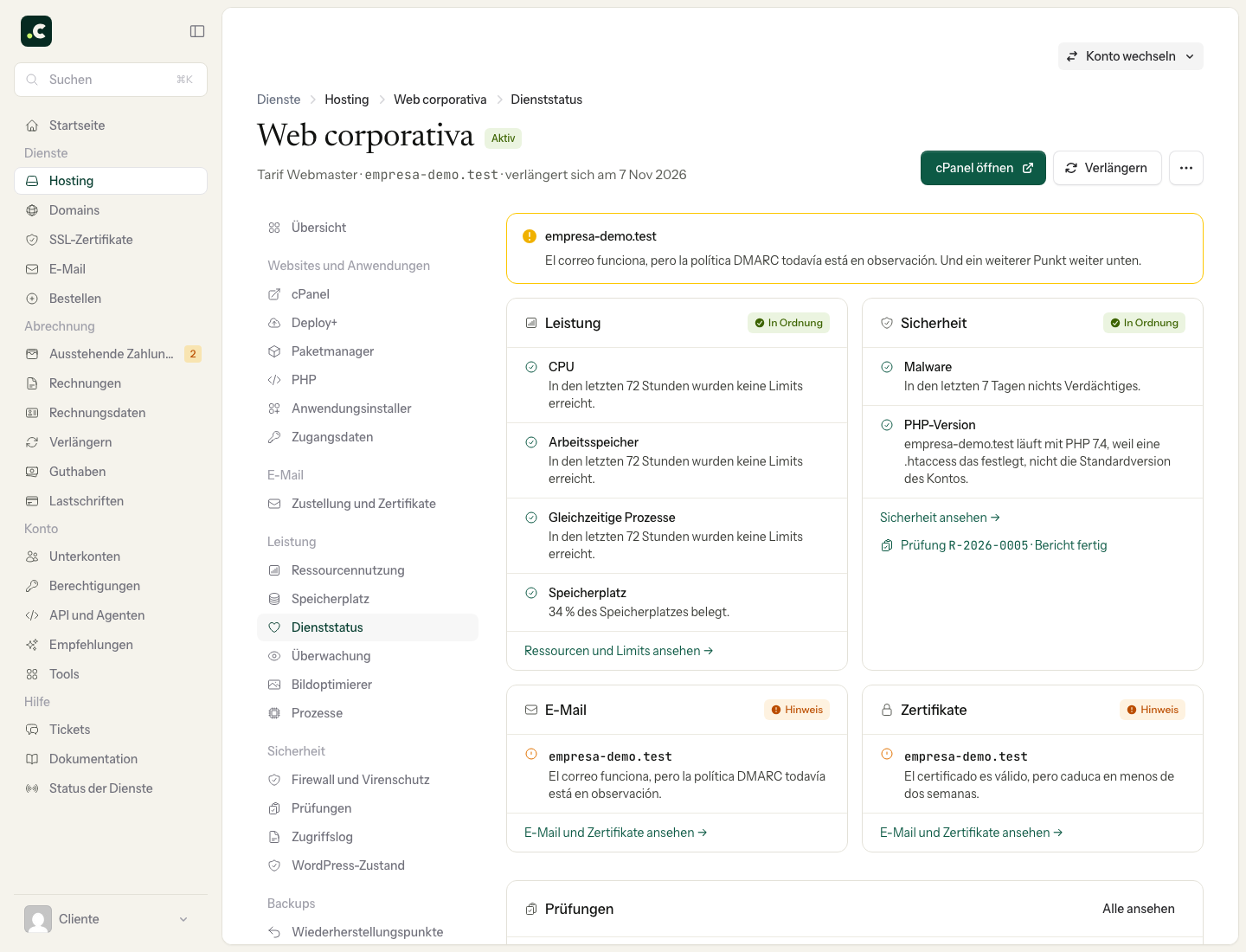Click the Bestellen plus-circle icon

(32, 299)
